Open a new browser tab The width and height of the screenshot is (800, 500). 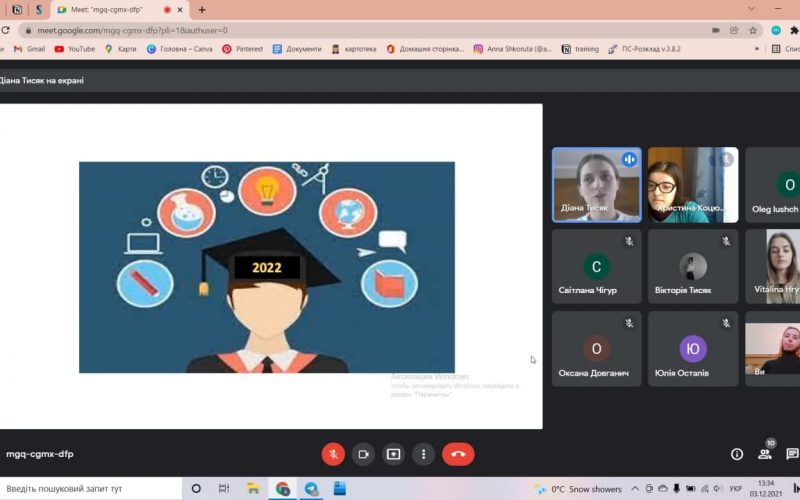click(x=202, y=10)
